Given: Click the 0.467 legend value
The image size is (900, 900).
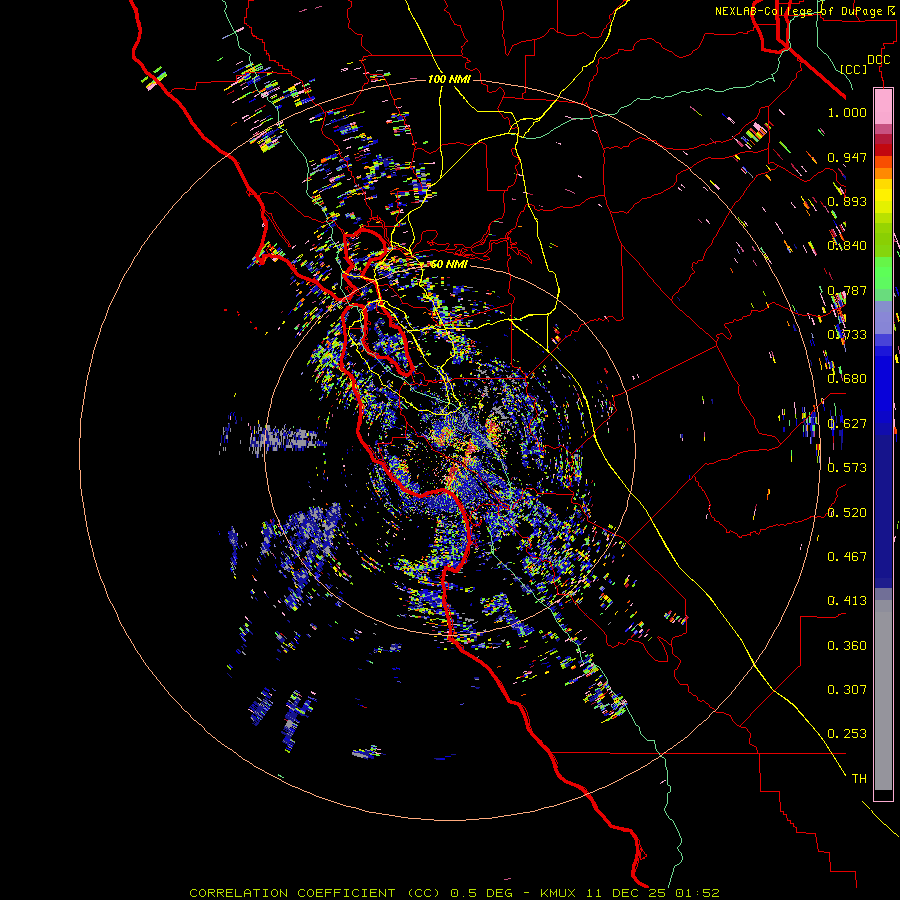Looking at the screenshot, I should [847, 557].
